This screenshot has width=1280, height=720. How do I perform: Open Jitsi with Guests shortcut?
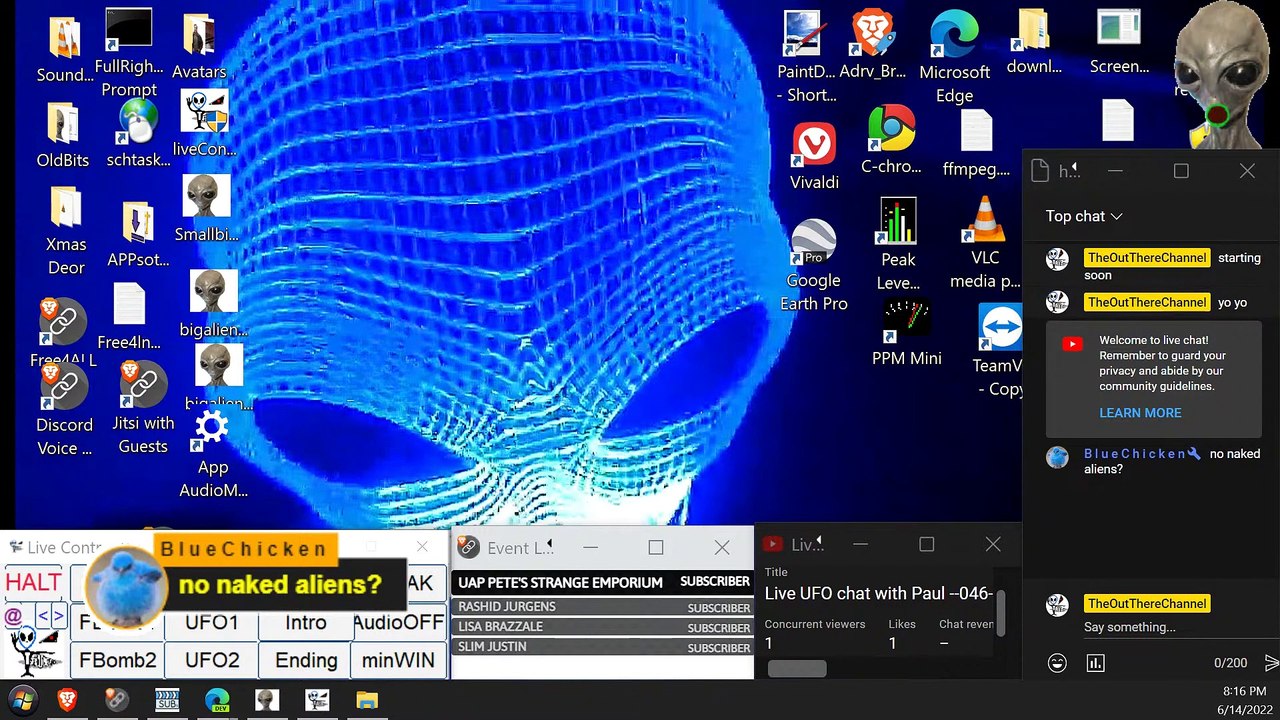[x=143, y=408]
